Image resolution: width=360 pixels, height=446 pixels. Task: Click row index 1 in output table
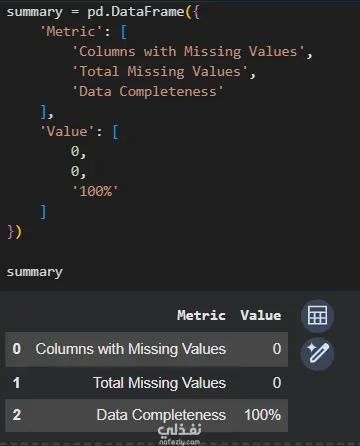click(x=16, y=383)
